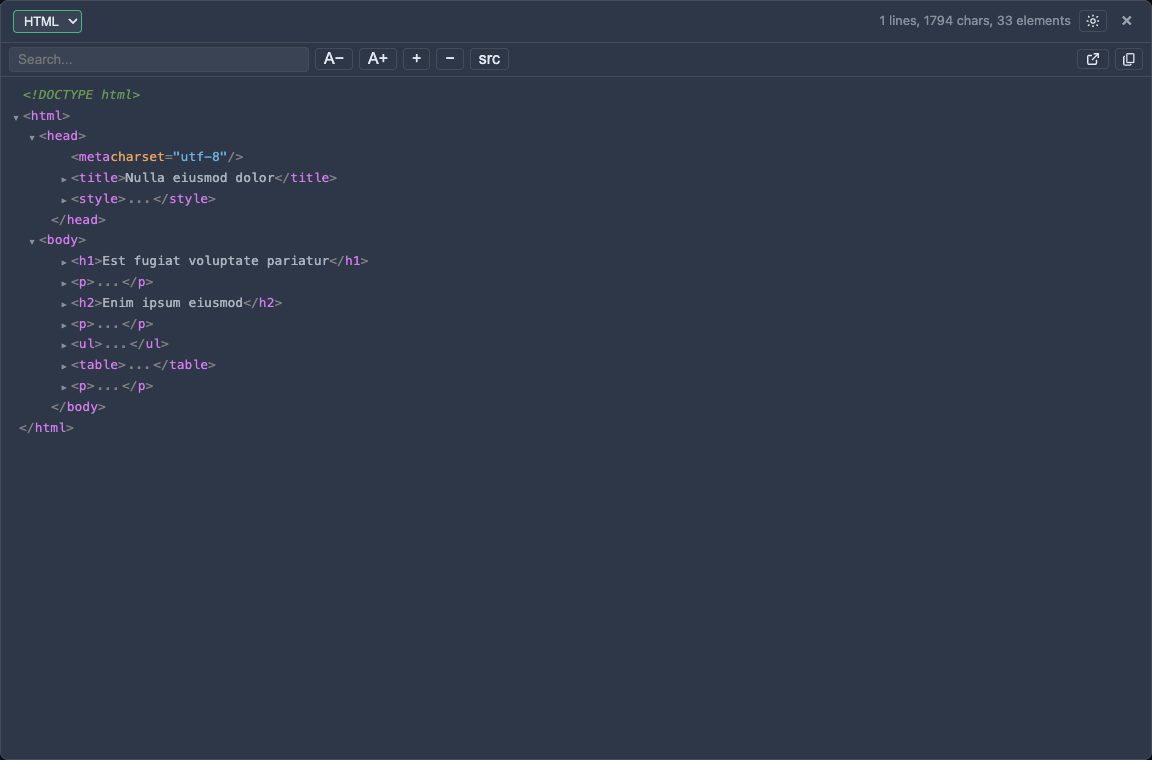
Task: Collapse the body node arrow
Action: 32,242
